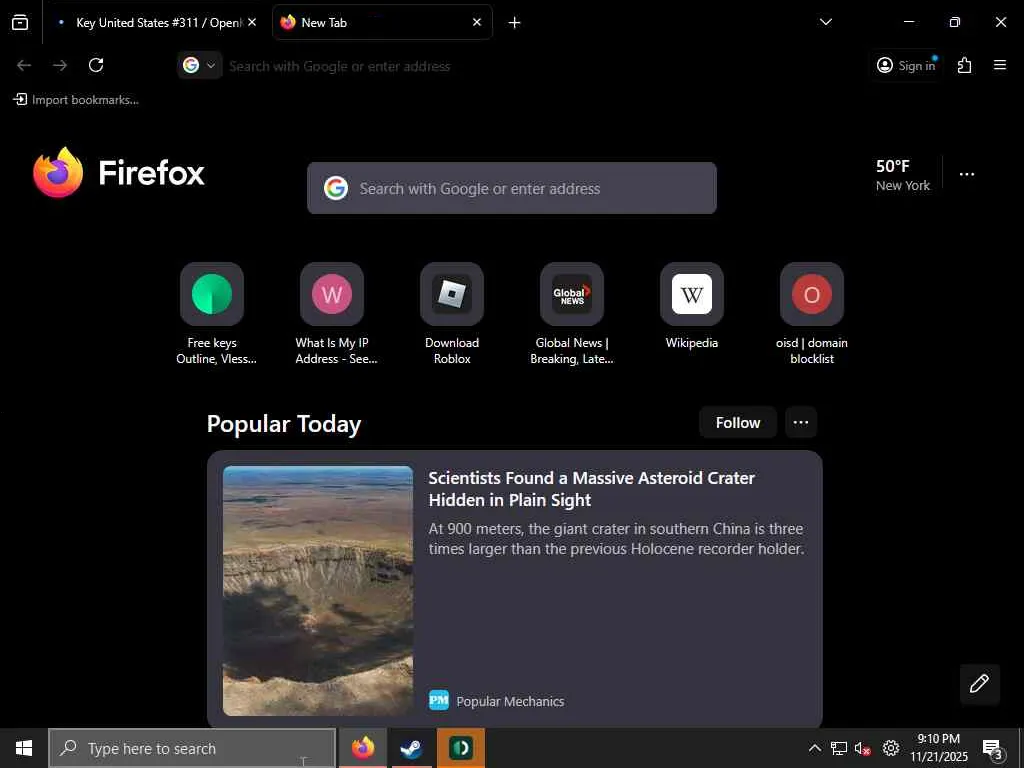Open the settings gear tray icon

click(x=891, y=748)
